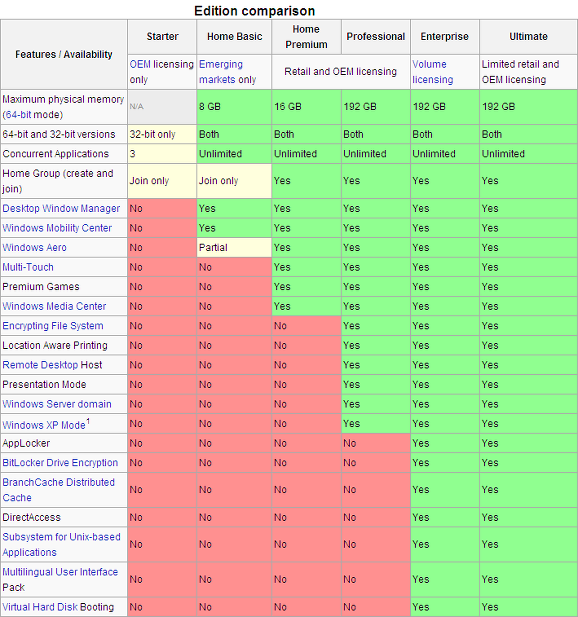Follow the Encrypting File System link

53,326
